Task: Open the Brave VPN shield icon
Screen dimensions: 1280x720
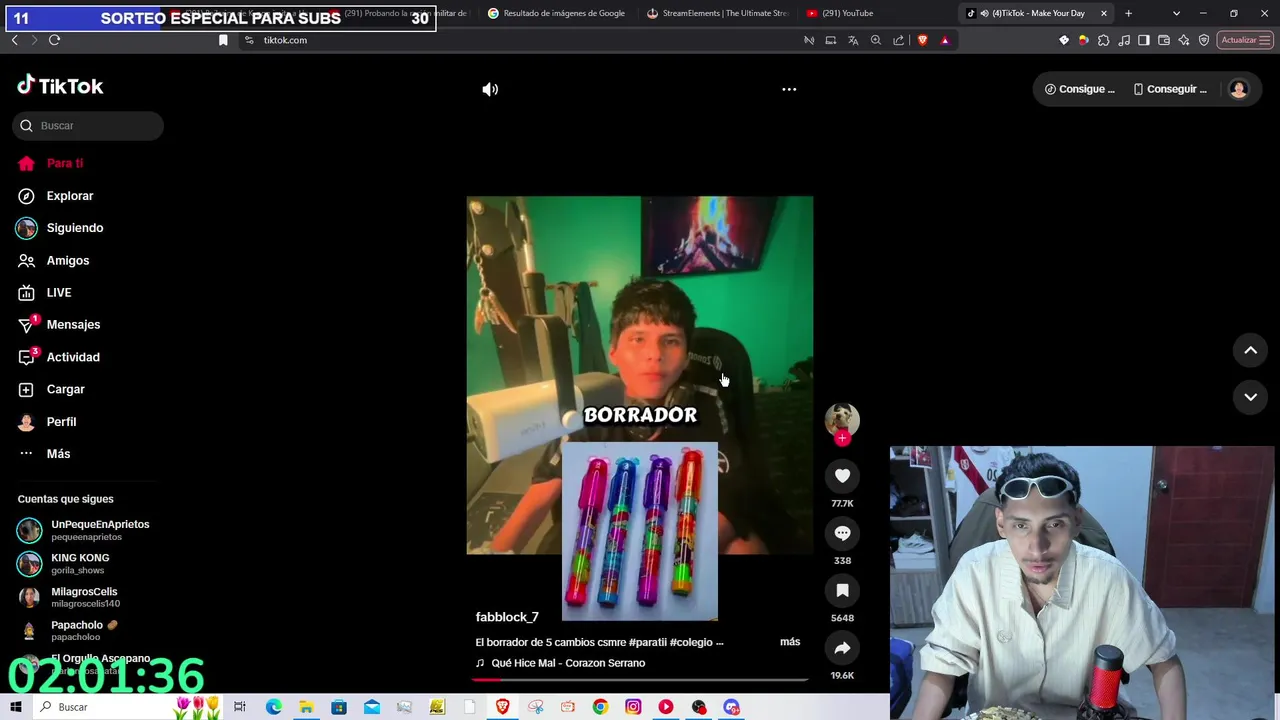Action: [1204, 40]
